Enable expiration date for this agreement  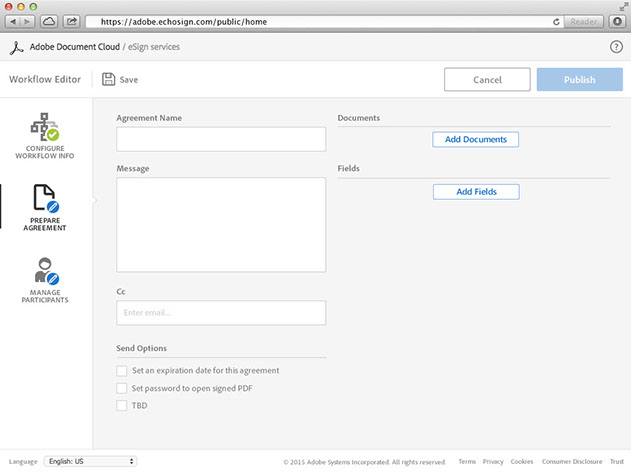122,370
